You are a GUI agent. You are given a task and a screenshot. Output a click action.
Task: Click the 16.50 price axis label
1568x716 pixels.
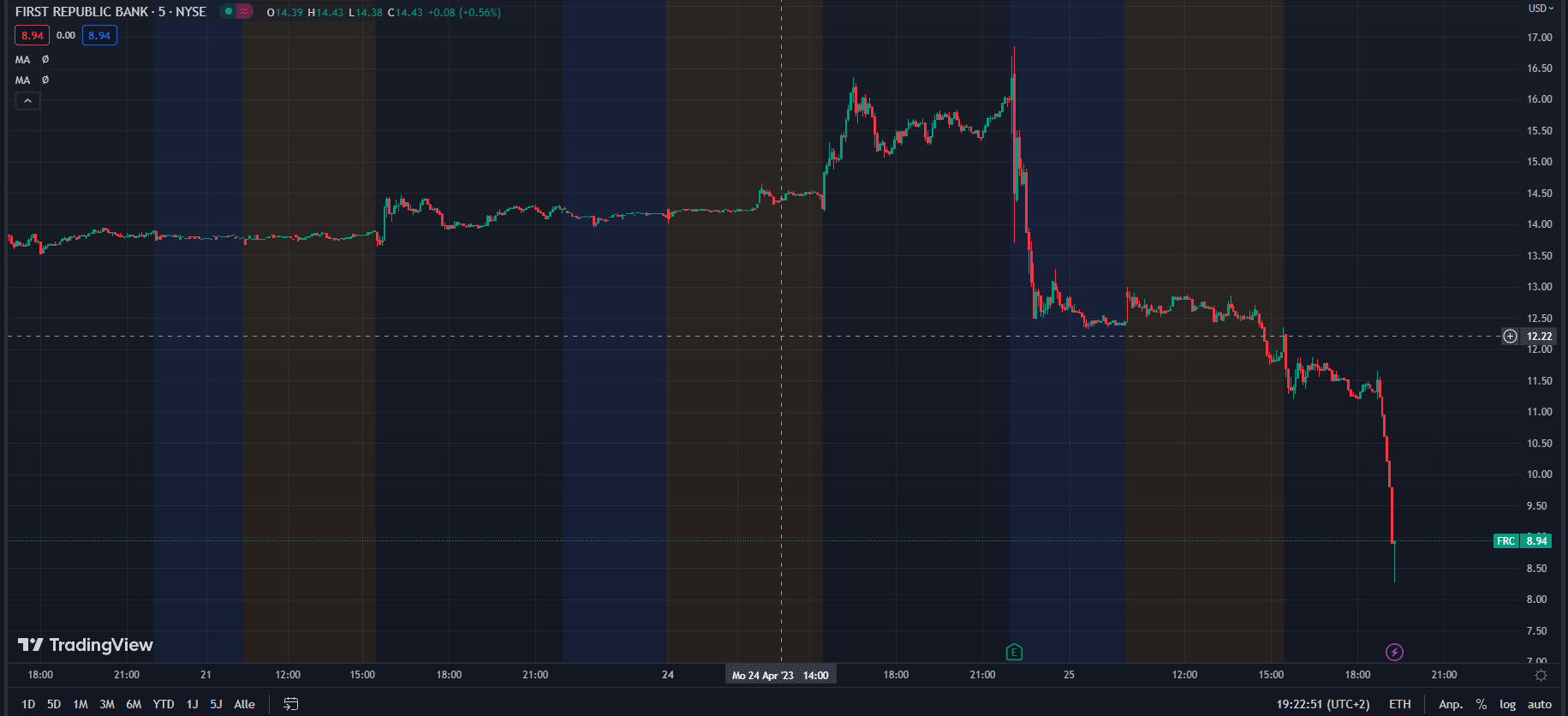coord(1539,69)
